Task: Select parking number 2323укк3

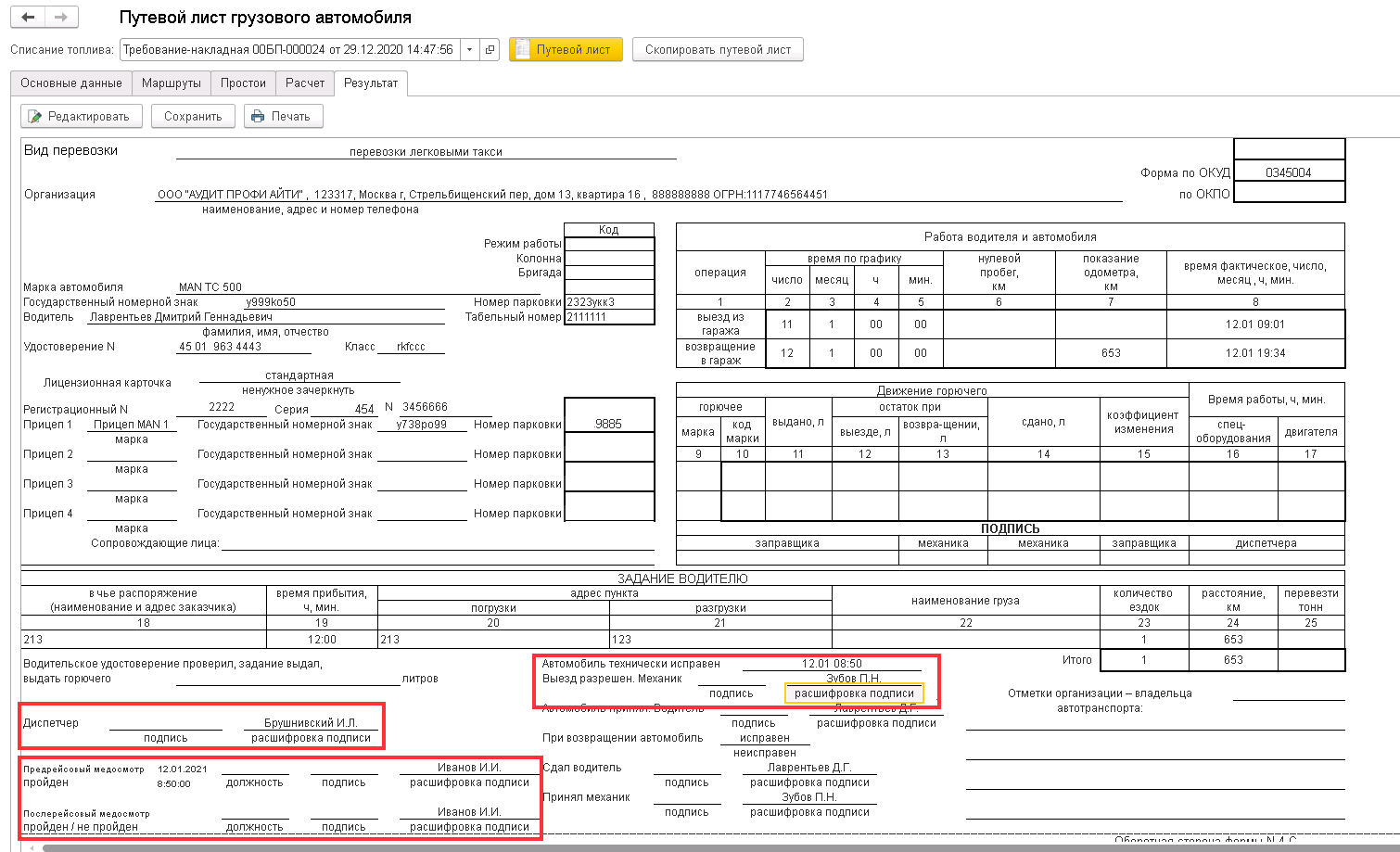Action: [609, 302]
